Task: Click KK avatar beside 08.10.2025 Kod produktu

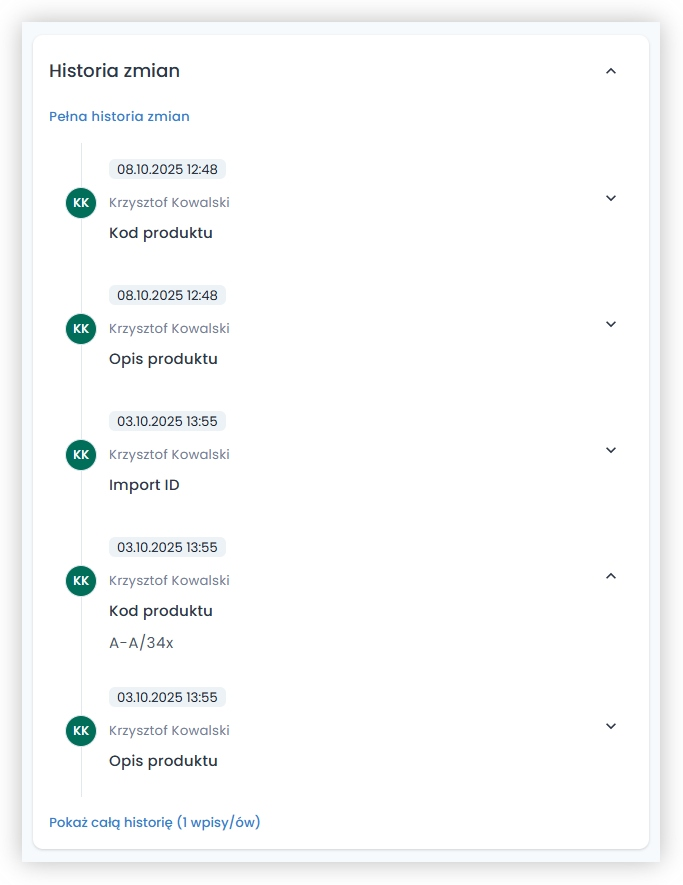Action: (x=81, y=203)
